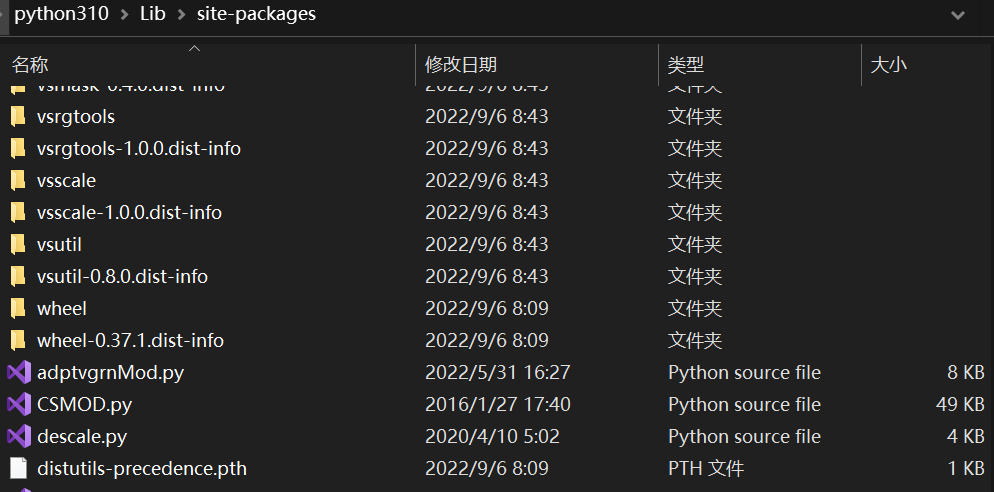Go to python310 in the breadcrumb path
Image resolution: width=994 pixels, height=492 pixels.
click(61, 14)
